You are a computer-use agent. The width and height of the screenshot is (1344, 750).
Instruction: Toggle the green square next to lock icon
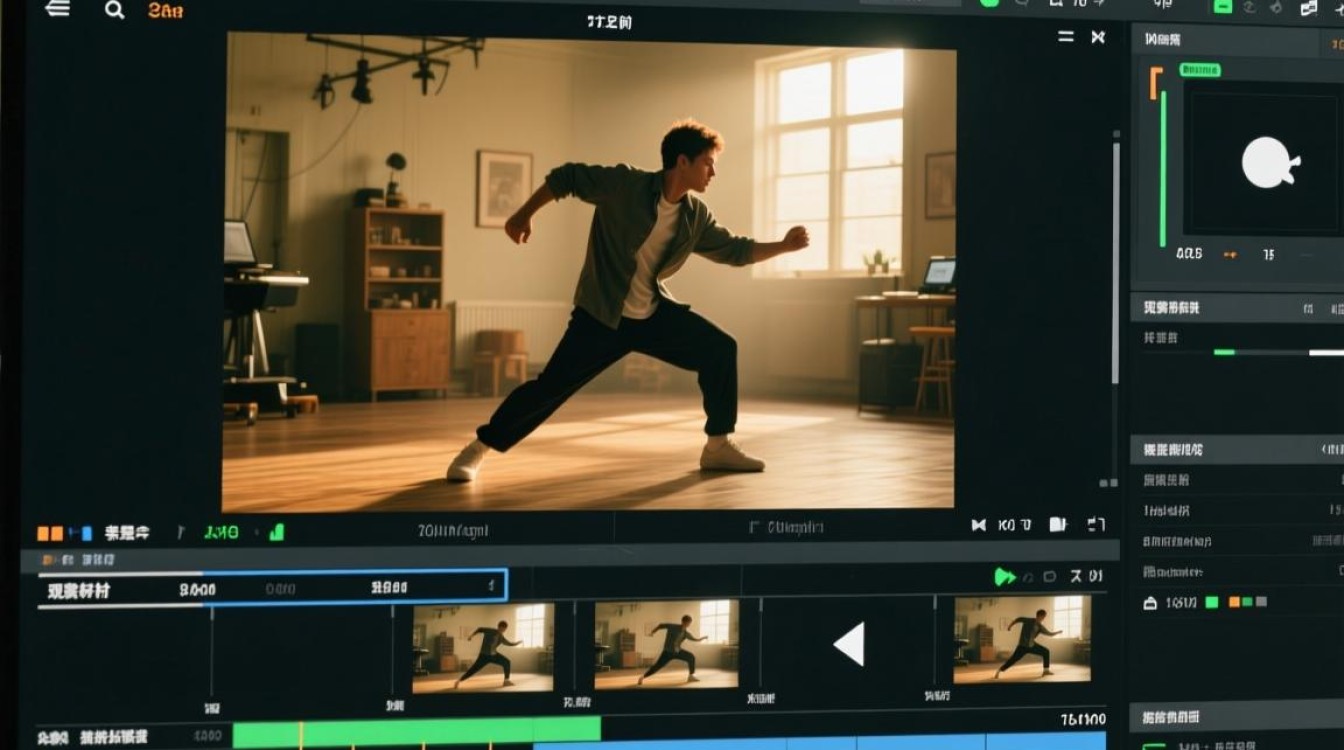[1212, 602]
